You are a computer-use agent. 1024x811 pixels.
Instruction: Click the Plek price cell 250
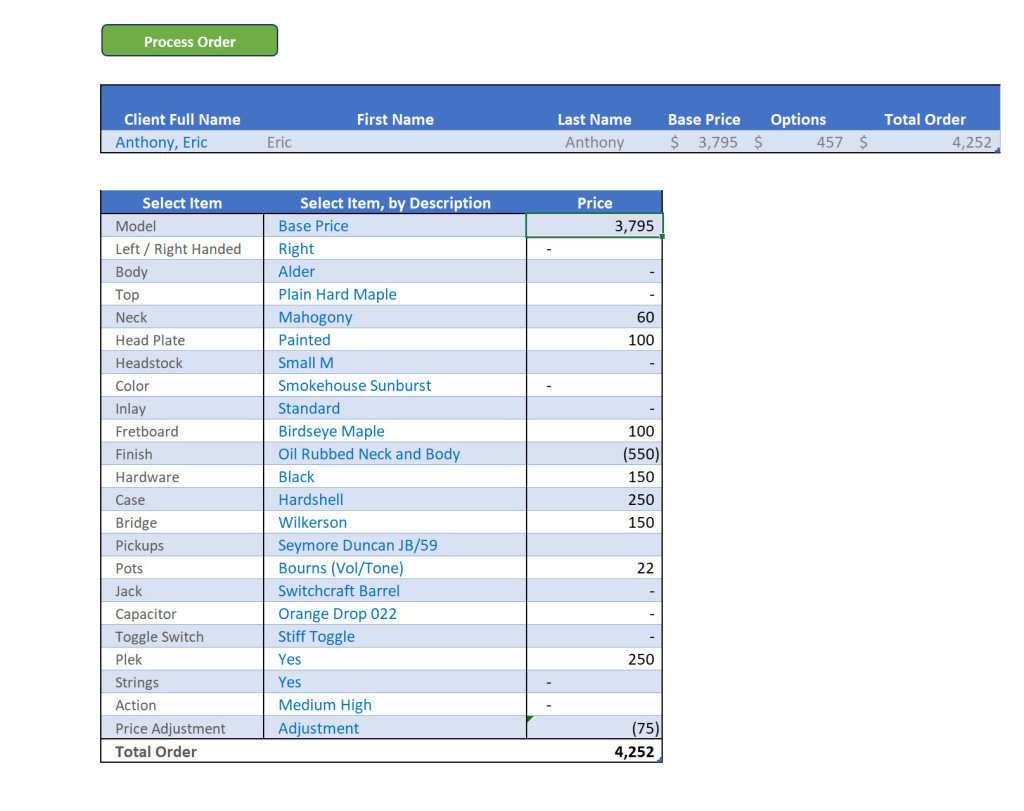click(x=594, y=660)
